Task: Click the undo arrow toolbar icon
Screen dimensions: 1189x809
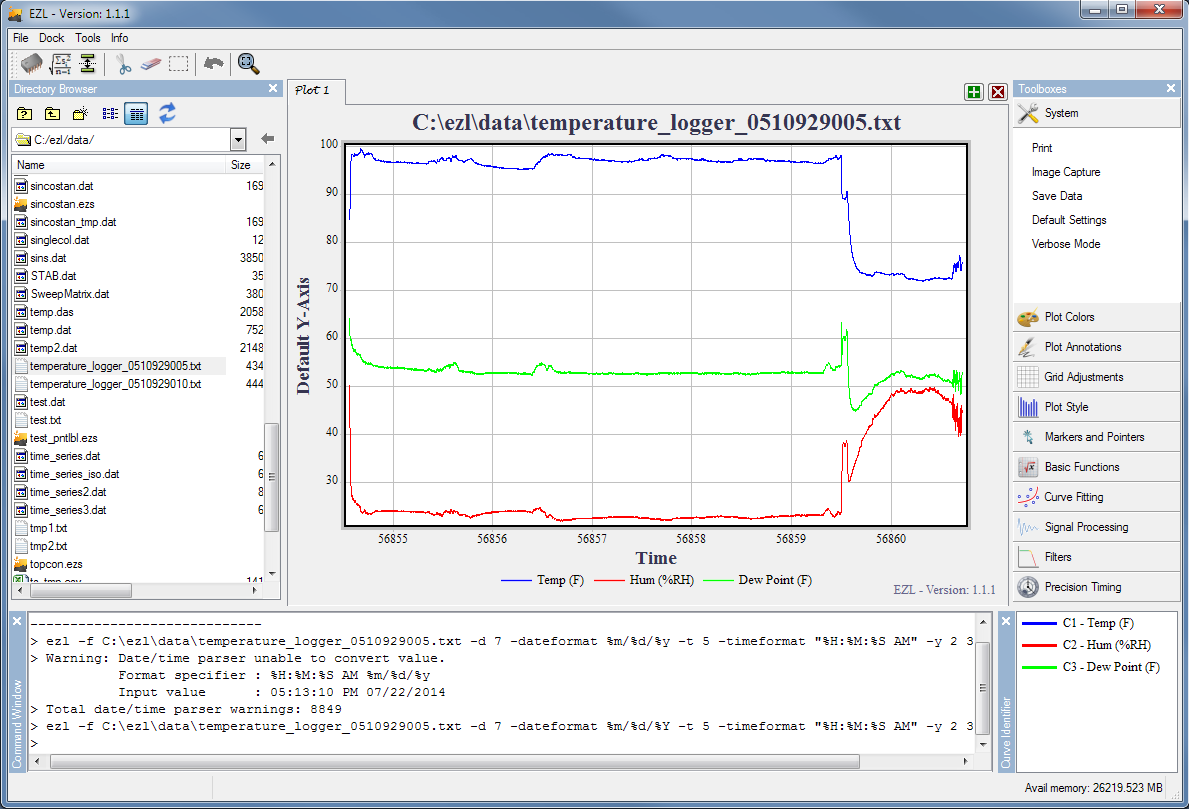Action: pos(214,64)
